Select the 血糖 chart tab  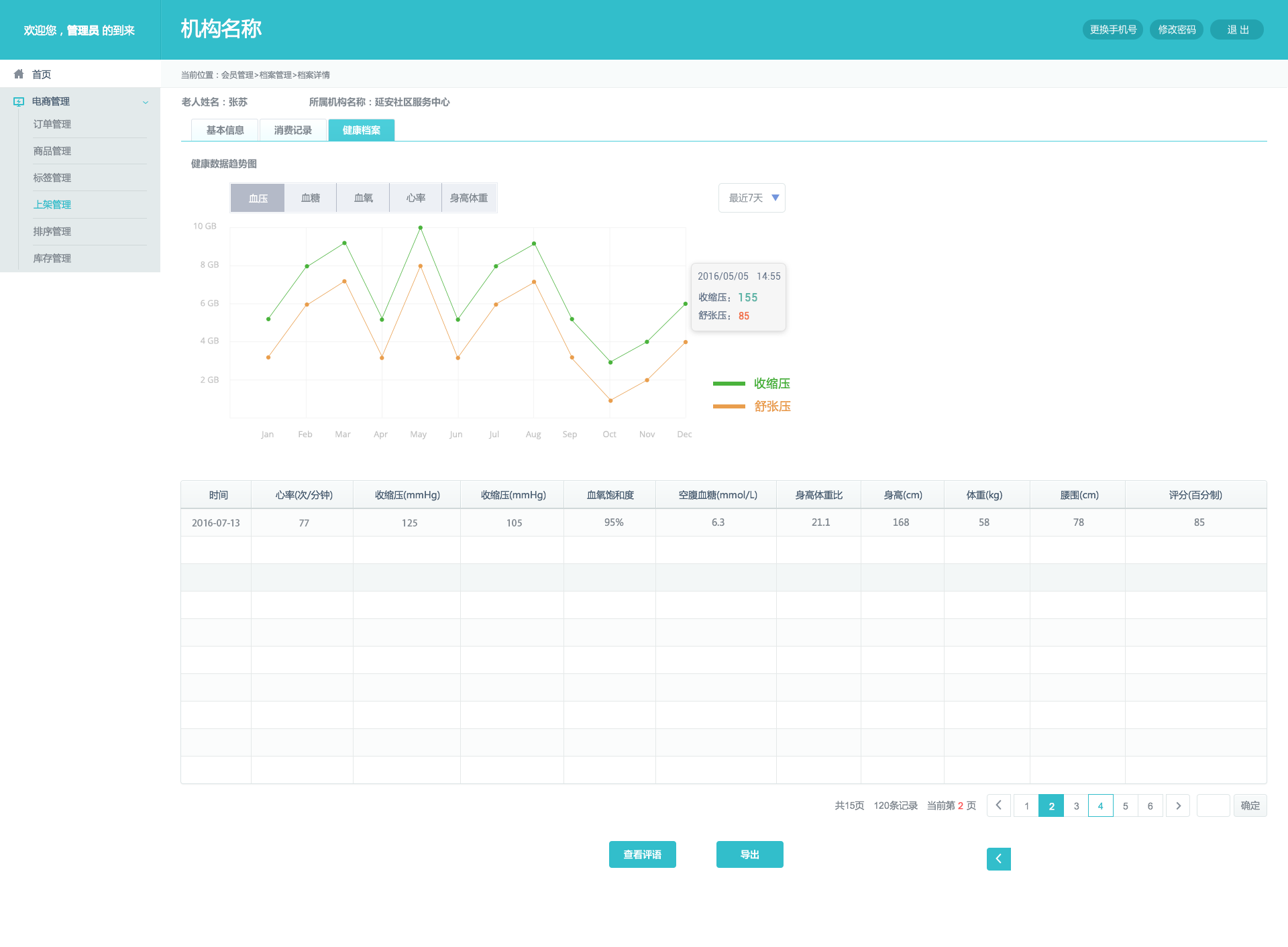coord(311,198)
